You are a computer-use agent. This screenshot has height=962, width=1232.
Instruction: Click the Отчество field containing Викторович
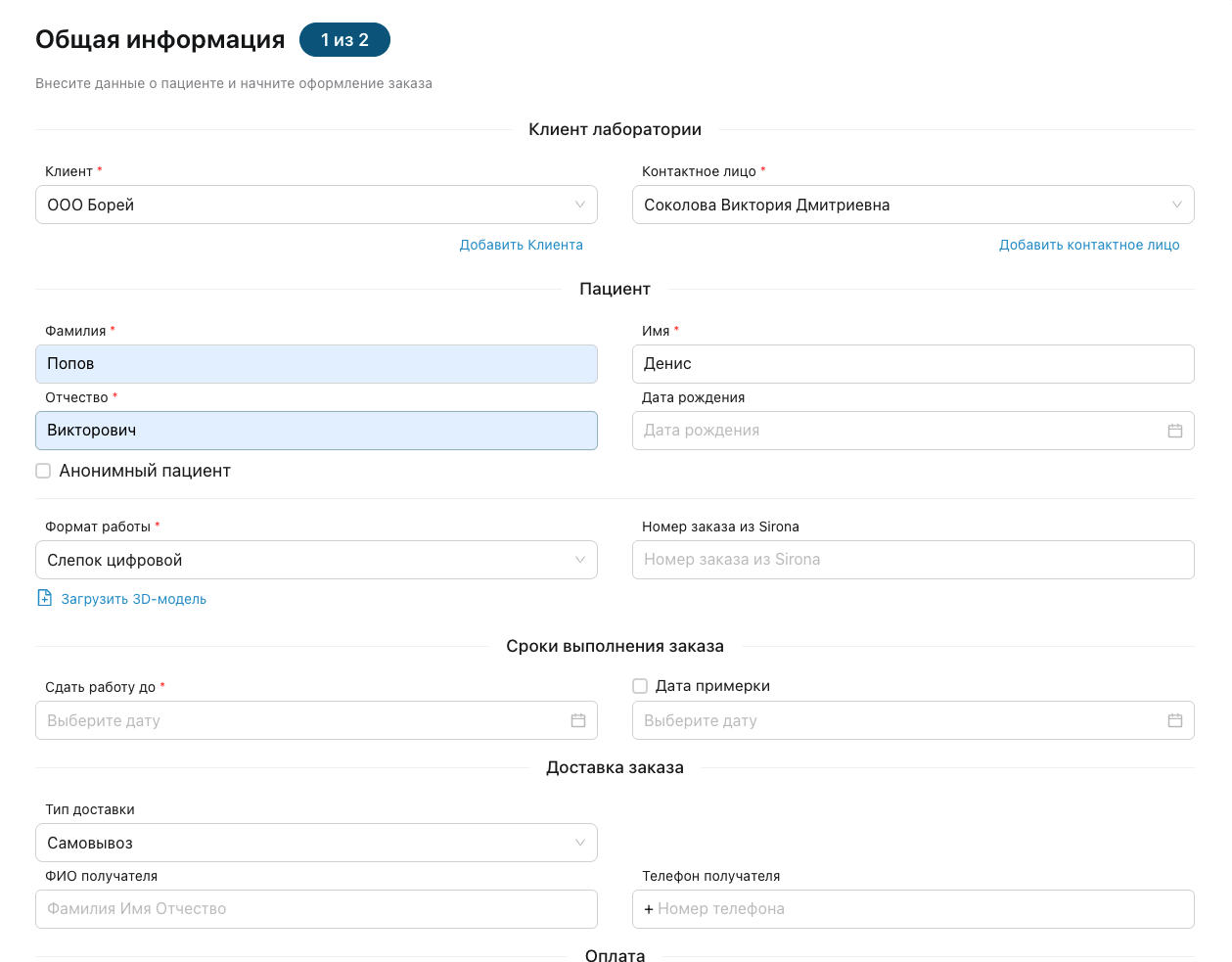[316, 431]
